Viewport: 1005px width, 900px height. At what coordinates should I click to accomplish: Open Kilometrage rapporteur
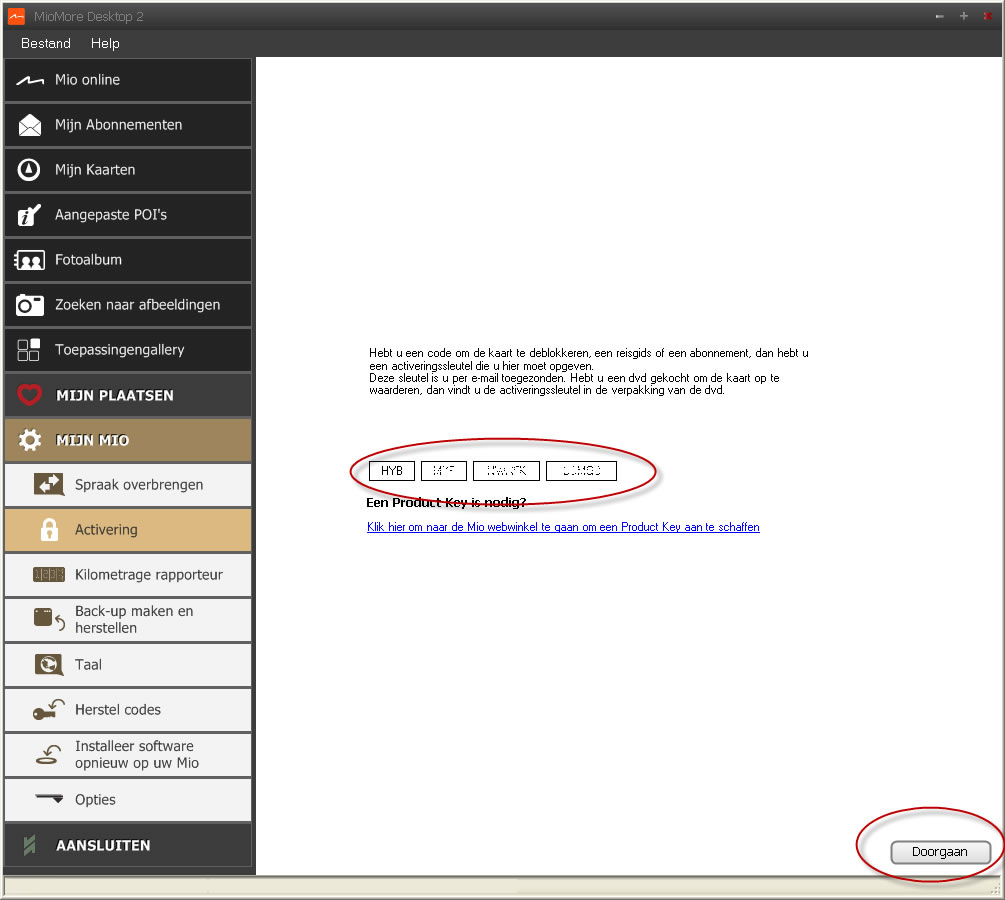tap(128, 574)
